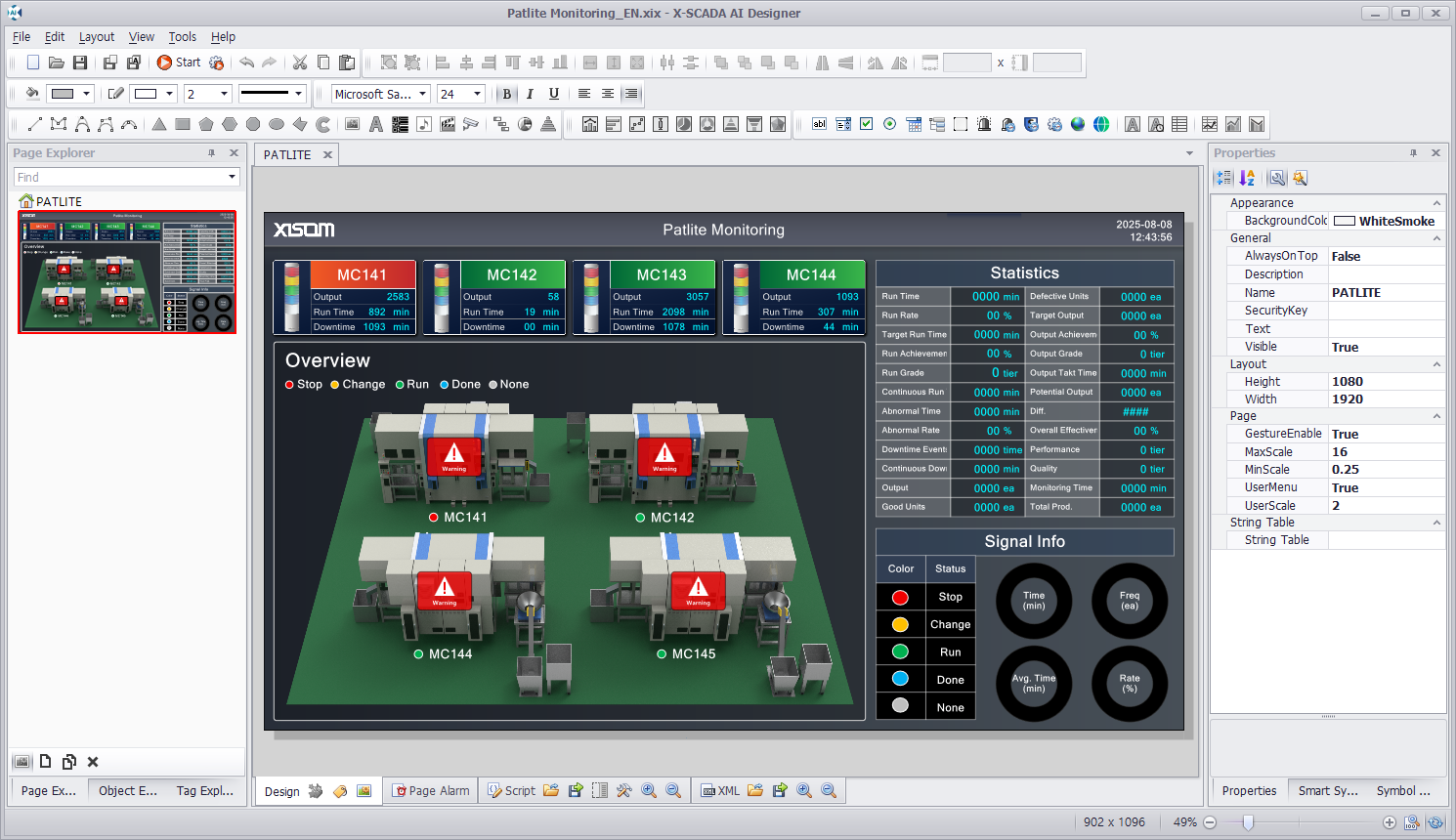This screenshot has height=840, width=1456.
Task: Insert a trend line chart object
Action: [1210, 124]
